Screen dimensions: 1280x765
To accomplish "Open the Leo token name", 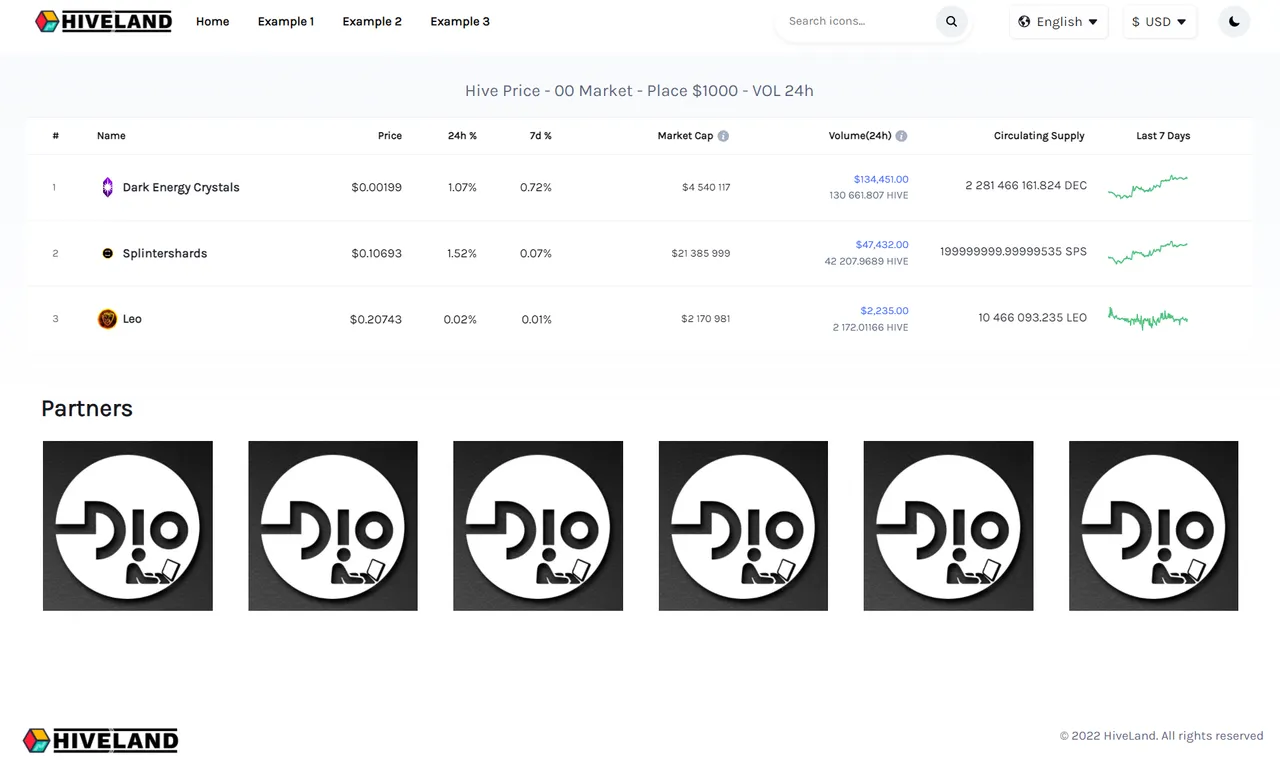I will pyautogui.click(x=132, y=319).
